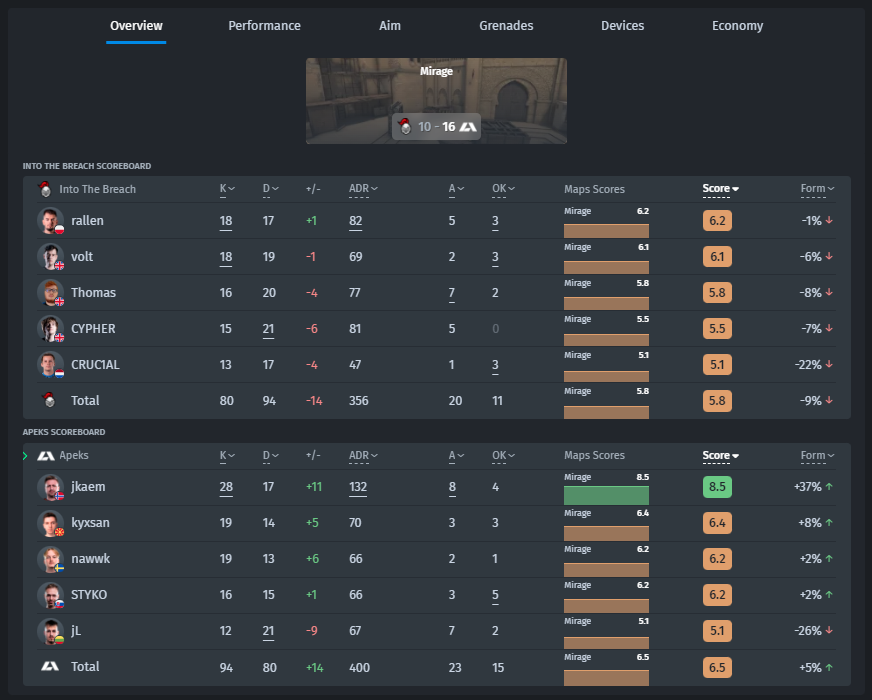Click Apeks logo in Total row
872x700 pixels.
coord(50,666)
